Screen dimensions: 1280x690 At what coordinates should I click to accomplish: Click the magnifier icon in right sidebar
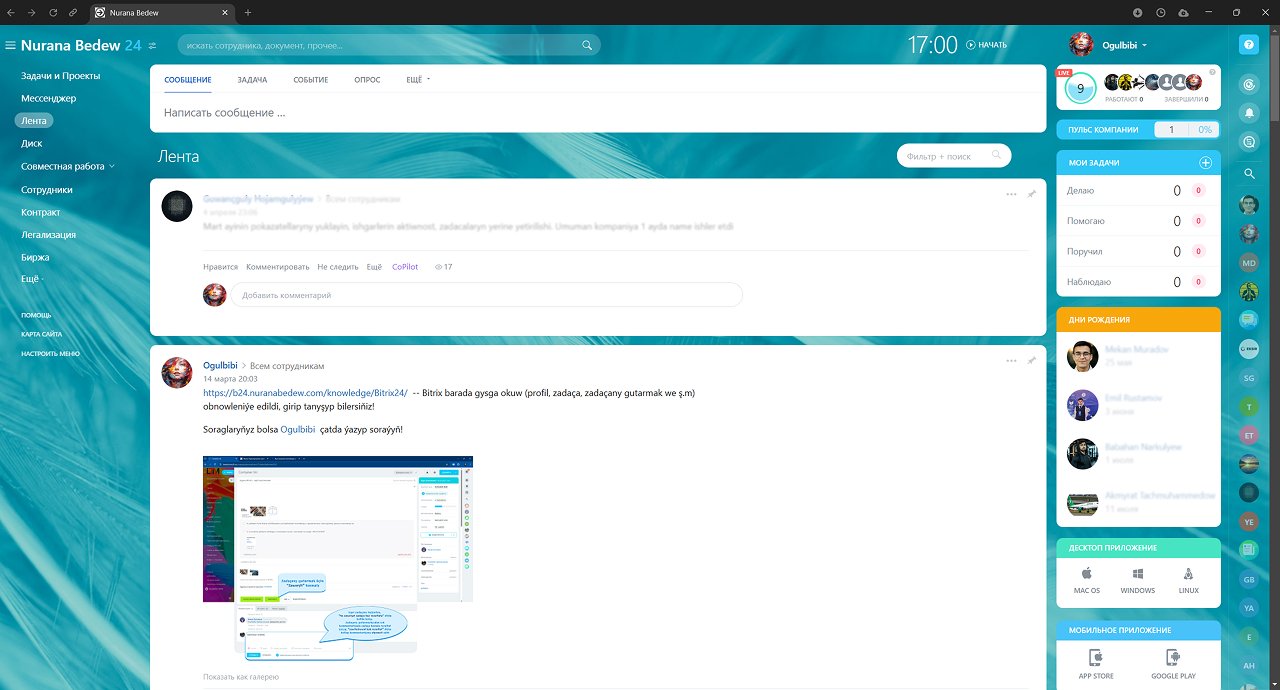(x=1248, y=174)
